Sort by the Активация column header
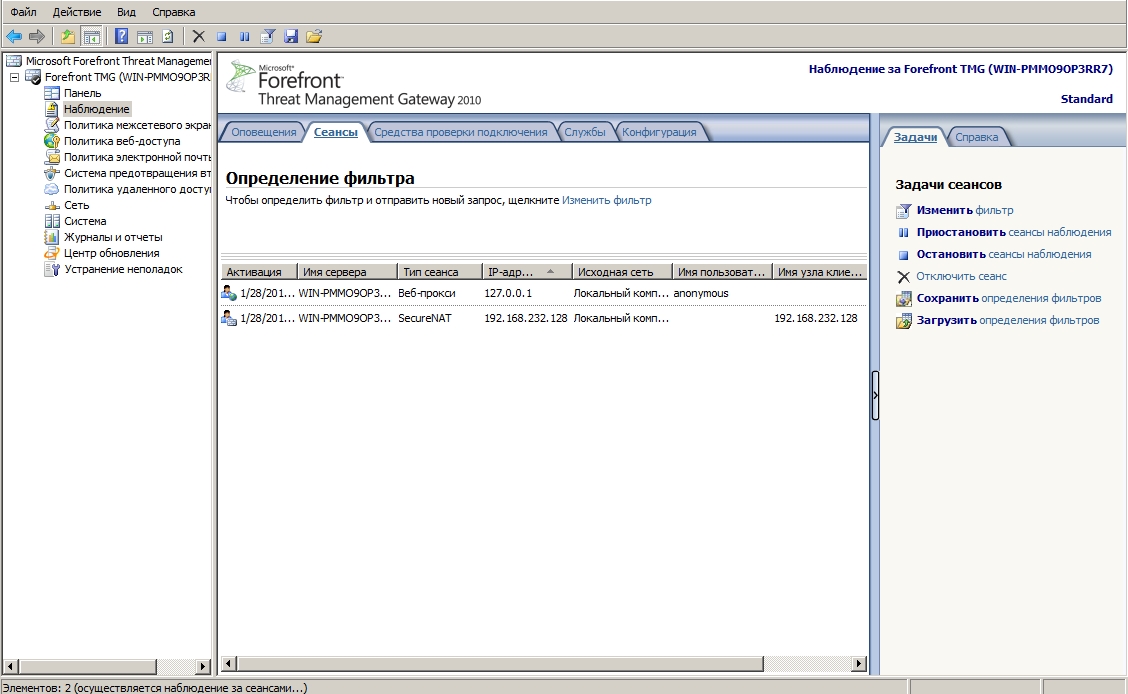 click(x=259, y=272)
